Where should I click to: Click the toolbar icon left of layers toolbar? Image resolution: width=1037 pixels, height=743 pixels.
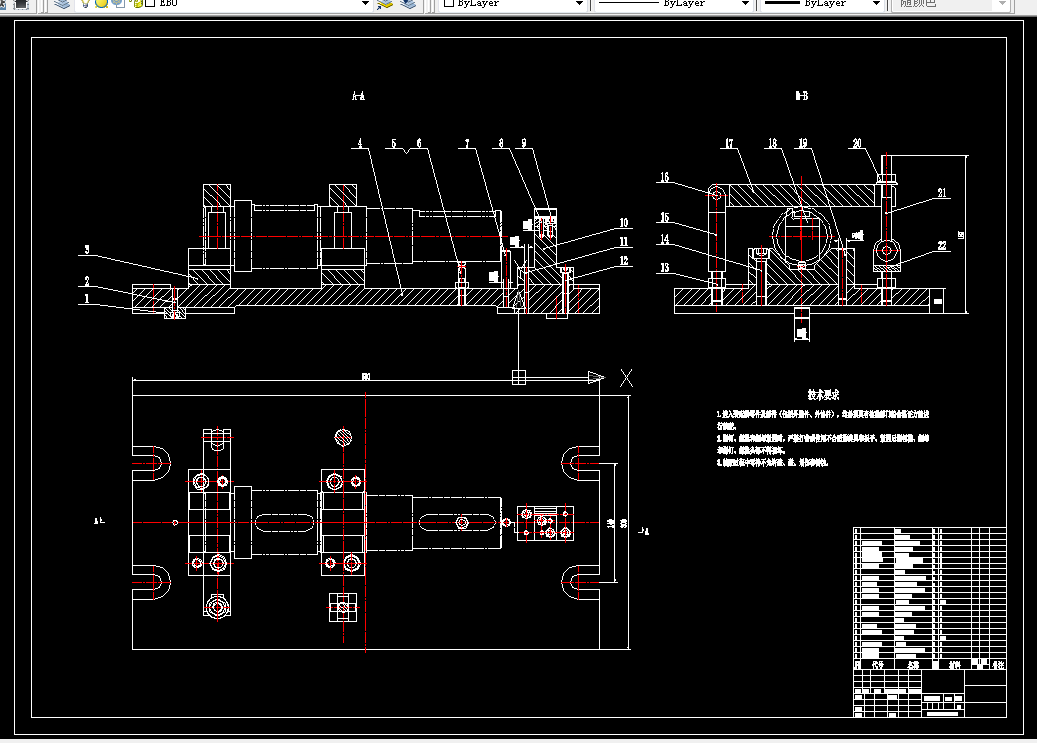(21, 4)
